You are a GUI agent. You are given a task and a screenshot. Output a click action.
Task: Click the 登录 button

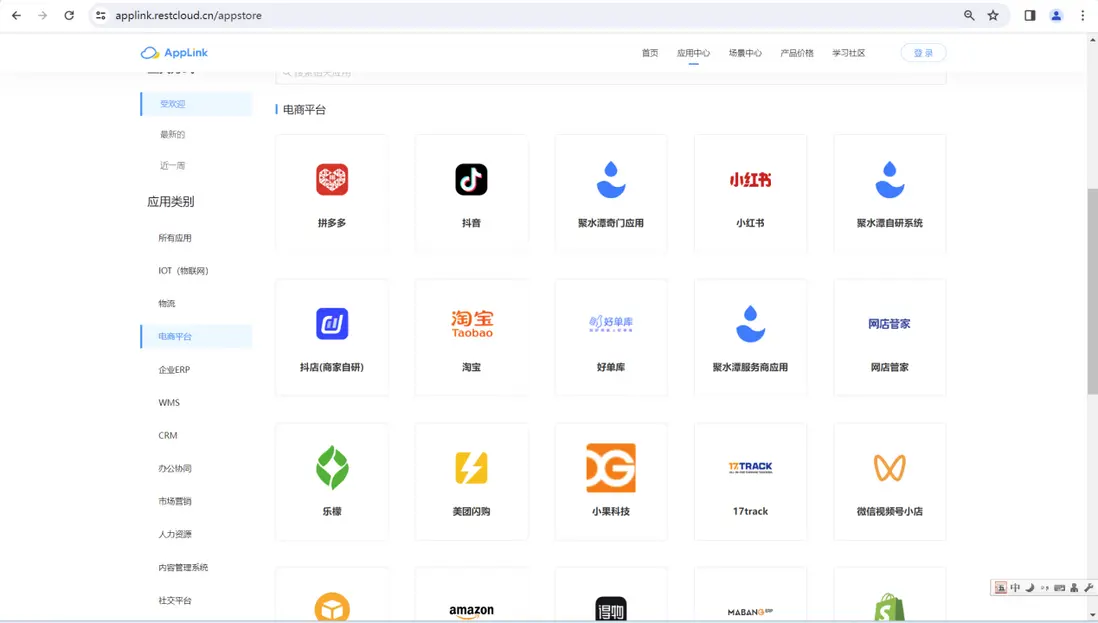point(922,52)
